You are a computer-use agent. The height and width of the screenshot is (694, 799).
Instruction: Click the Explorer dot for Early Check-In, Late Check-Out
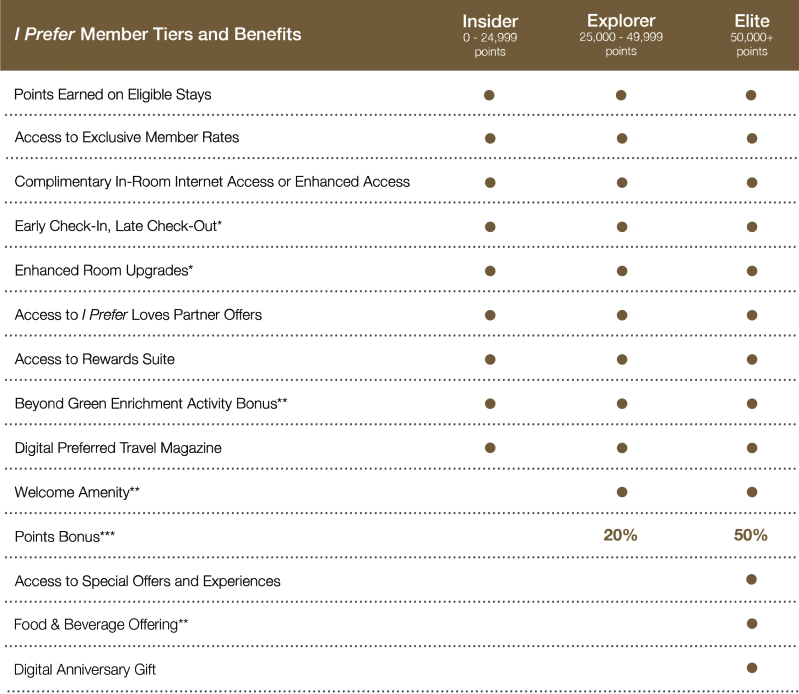pyautogui.click(x=622, y=226)
